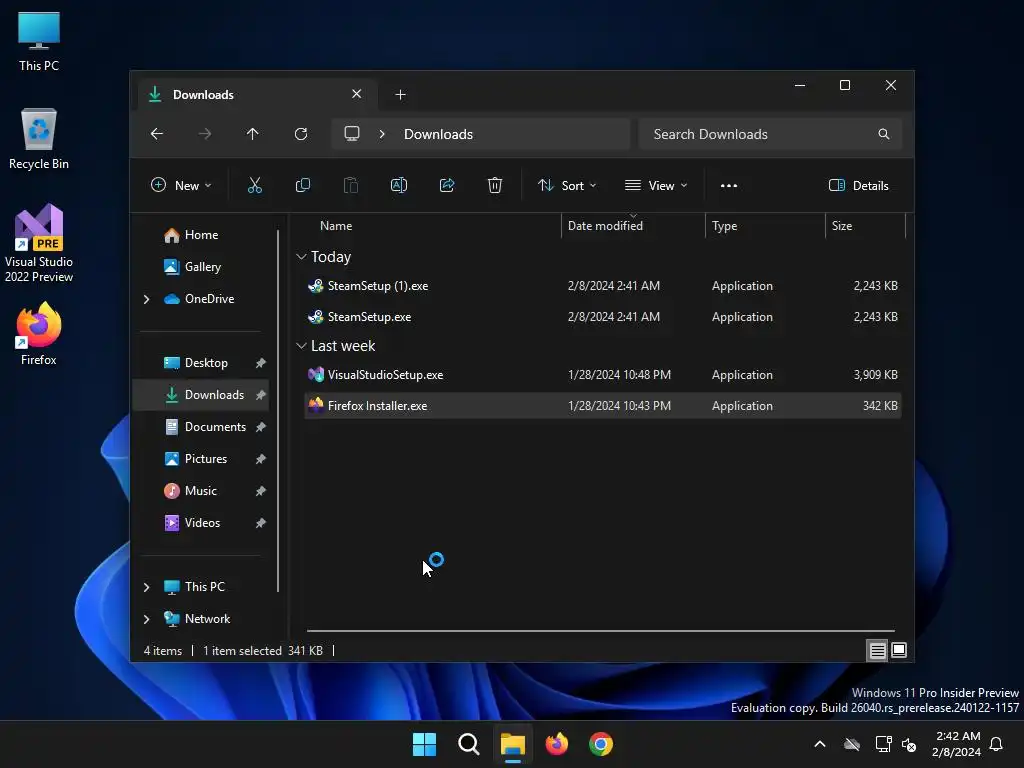This screenshot has height=768, width=1024.
Task: Click the search magnifier in Search Downloads
Action: pyautogui.click(x=884, y=134)
